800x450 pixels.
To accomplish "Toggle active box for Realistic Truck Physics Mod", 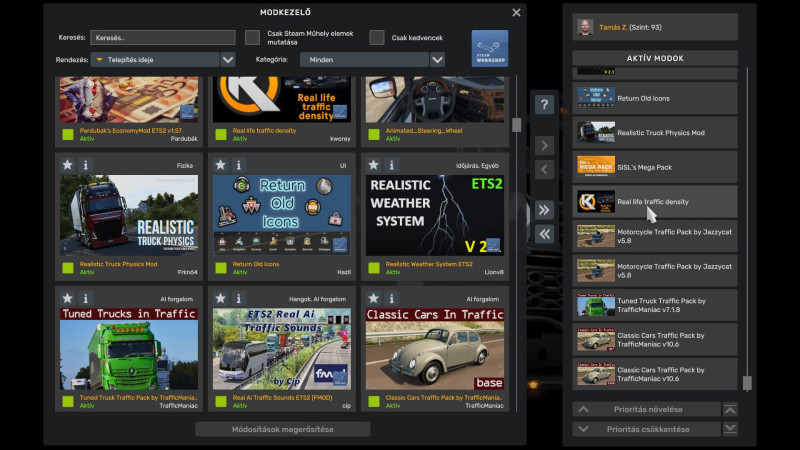I will pos(68,268).
